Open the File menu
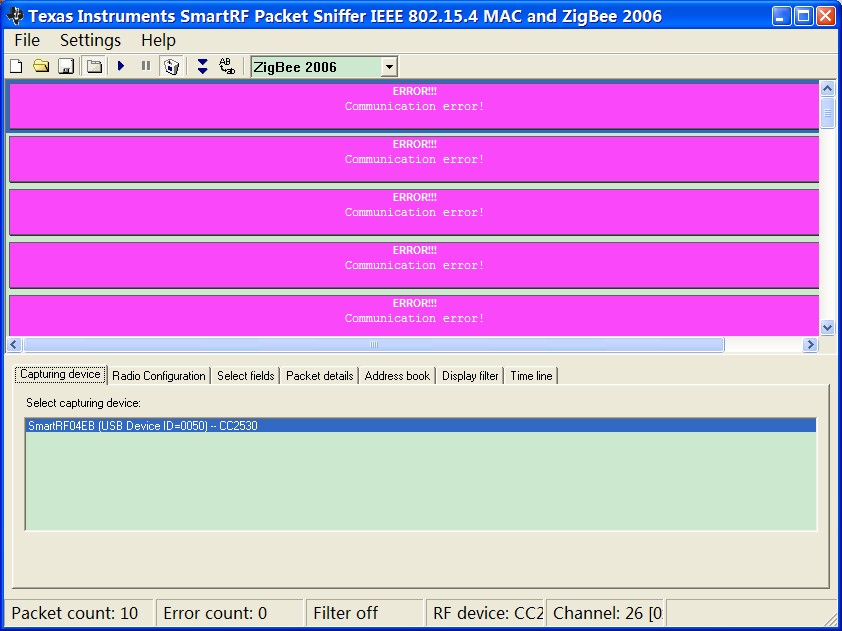This screenshot has width=842, height=631. pos(27,40)
